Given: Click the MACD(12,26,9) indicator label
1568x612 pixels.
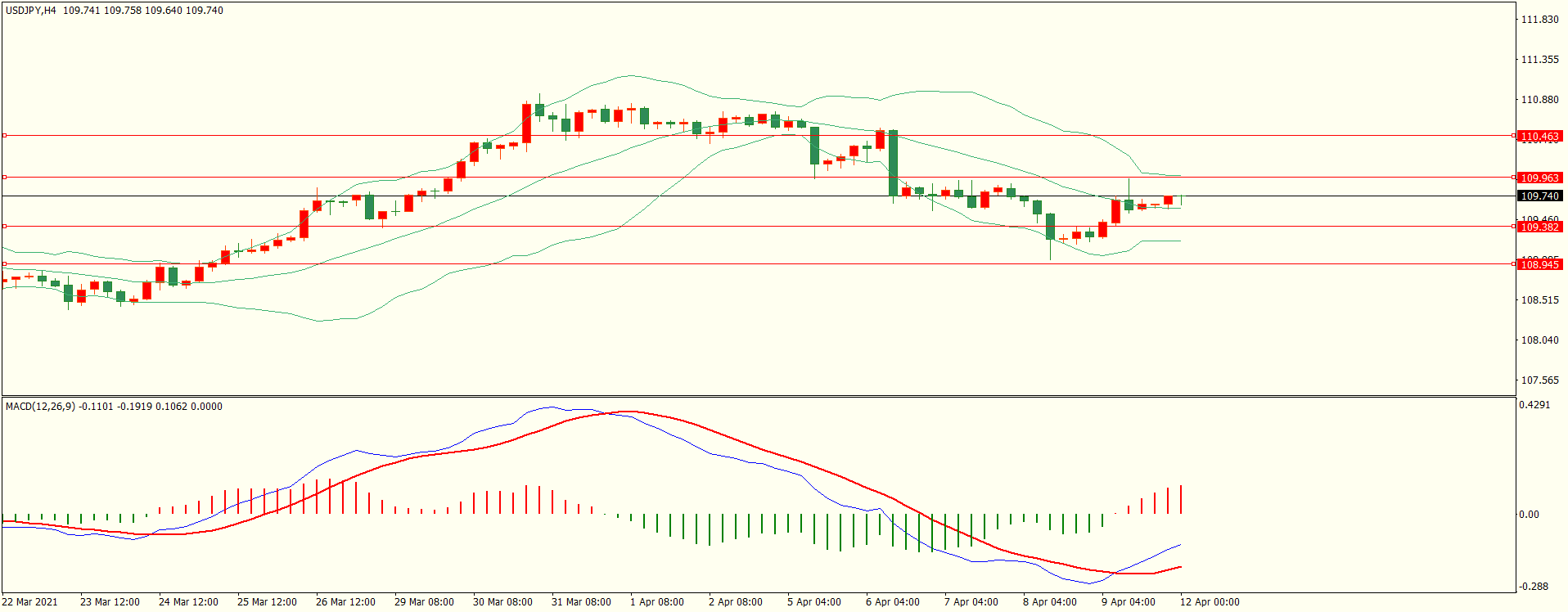Looking at the screenshot, I should (x=41, y=407).
